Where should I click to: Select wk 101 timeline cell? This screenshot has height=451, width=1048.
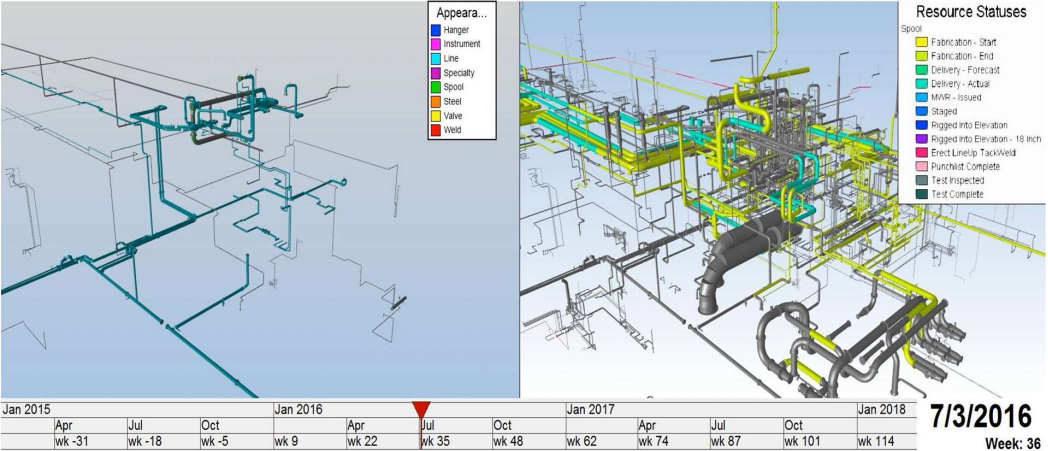coord(801,442)
